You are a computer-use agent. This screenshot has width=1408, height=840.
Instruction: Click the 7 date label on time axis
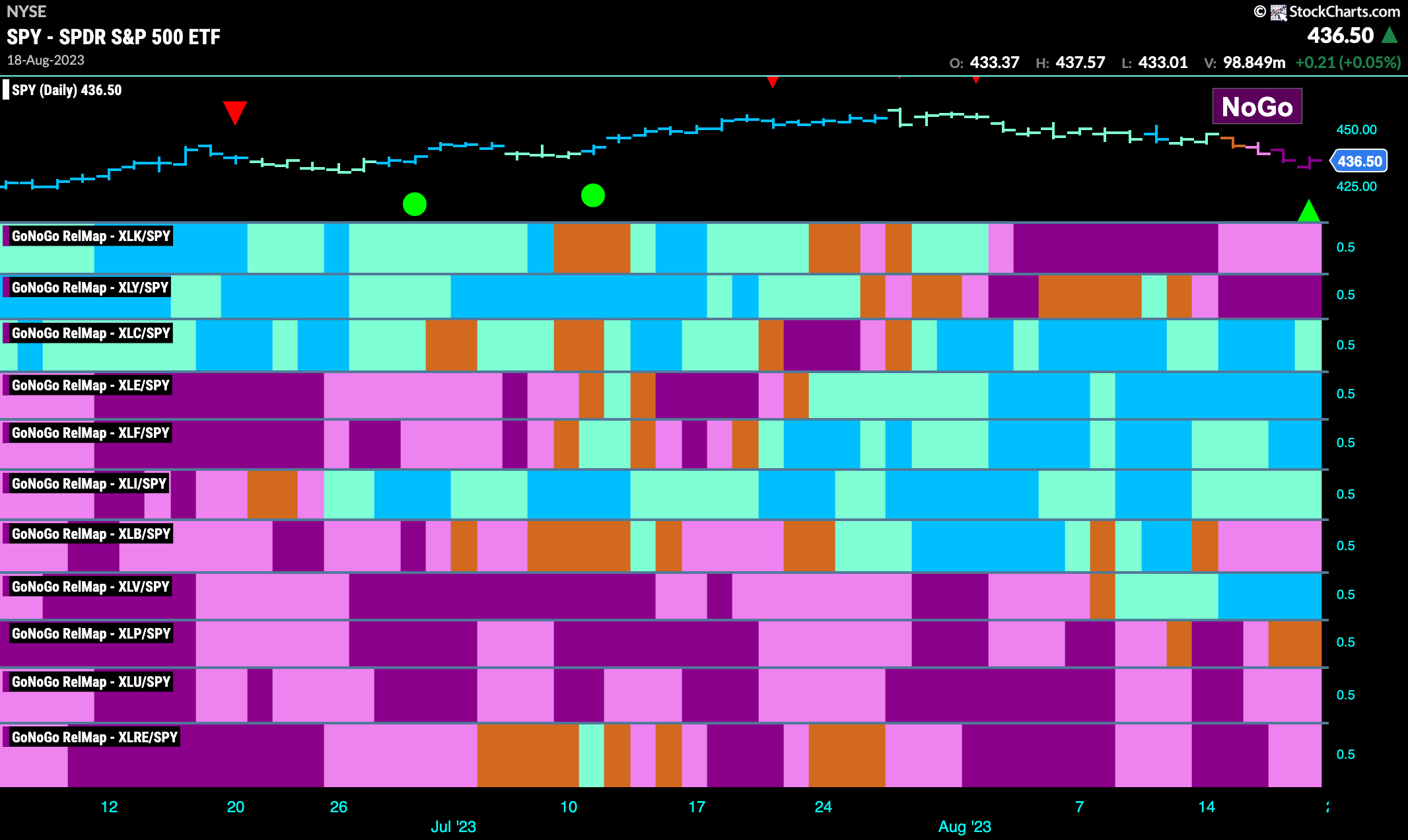click(1079, 807)
